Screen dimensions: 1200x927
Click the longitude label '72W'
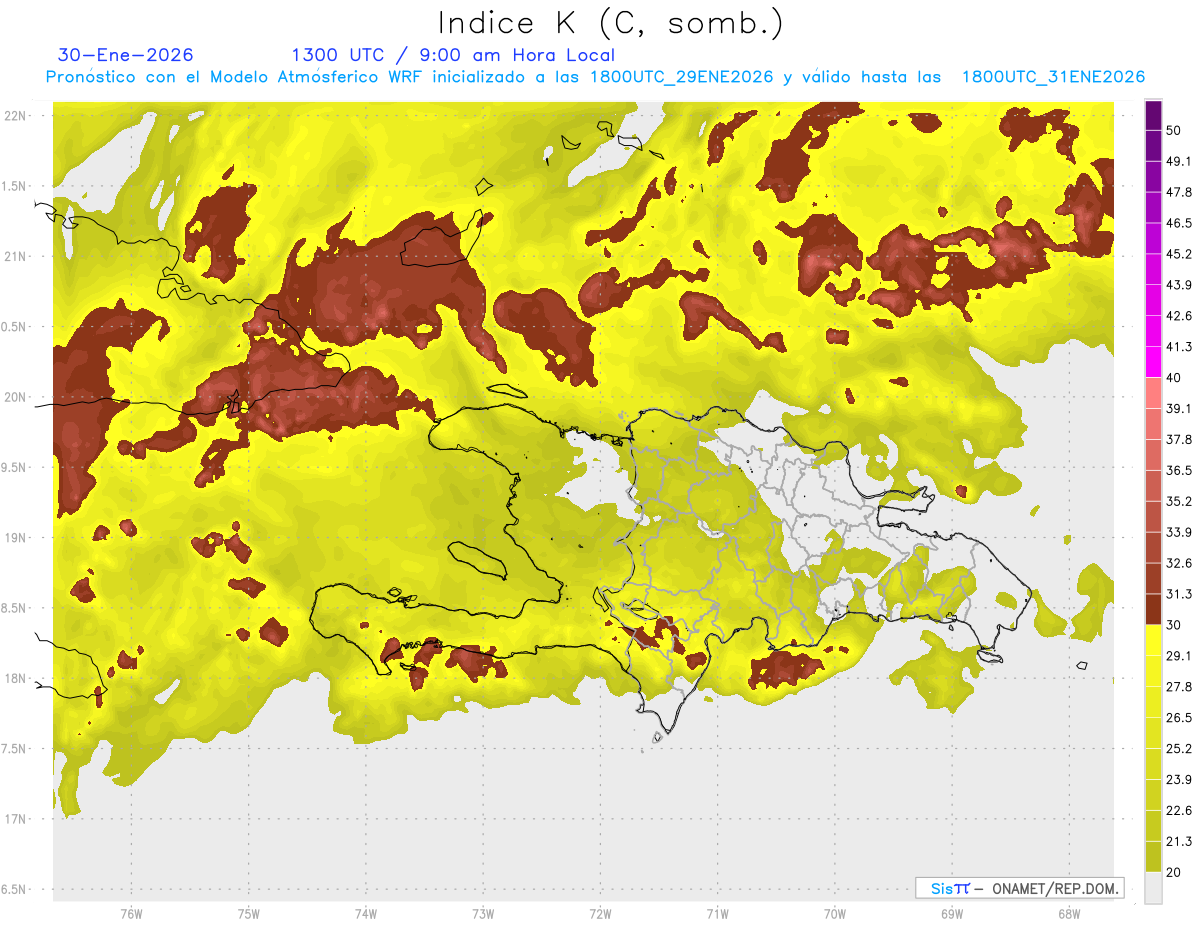pos(600,914)
